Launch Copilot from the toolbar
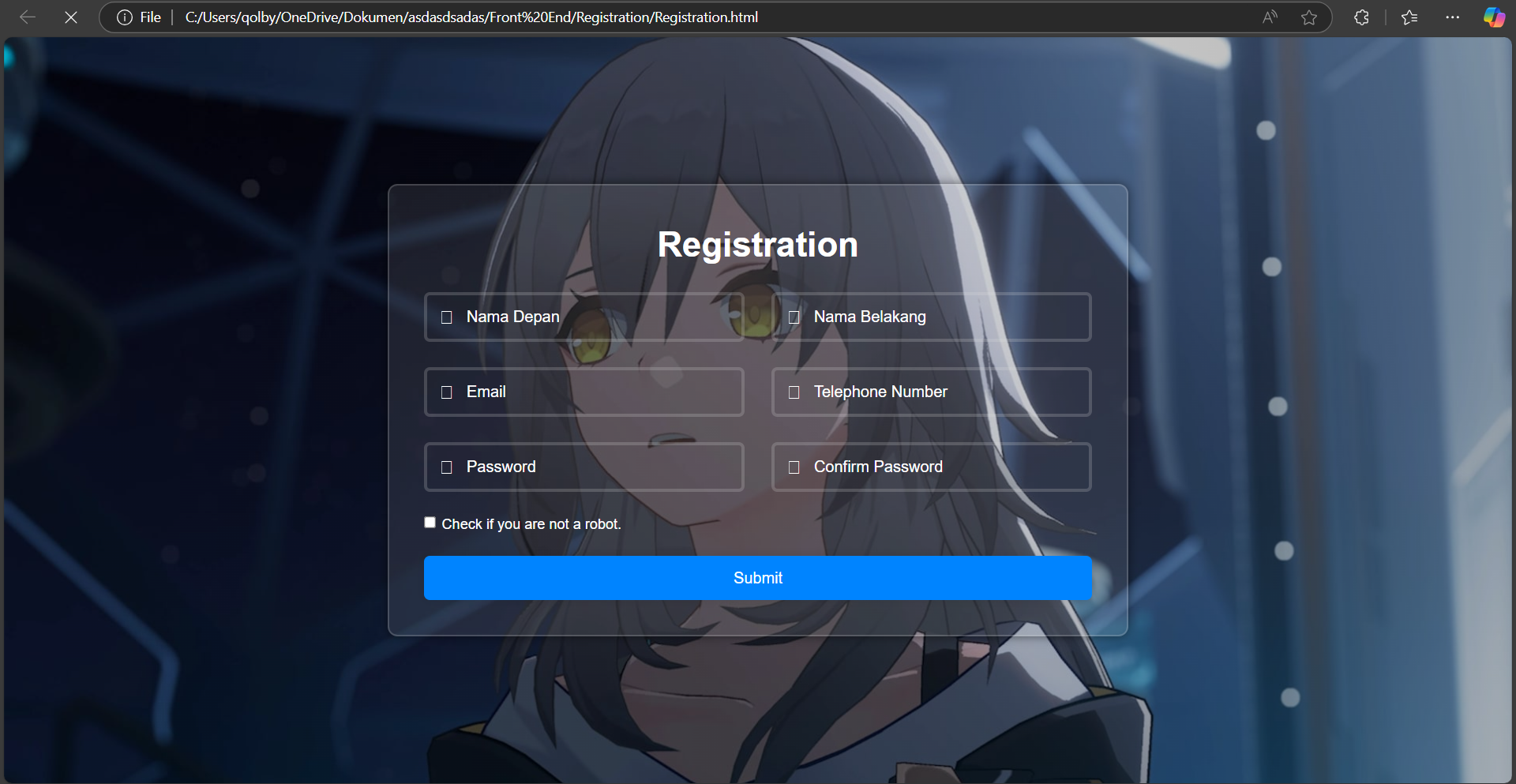Screen dimensions: 1516x784 1494,17
